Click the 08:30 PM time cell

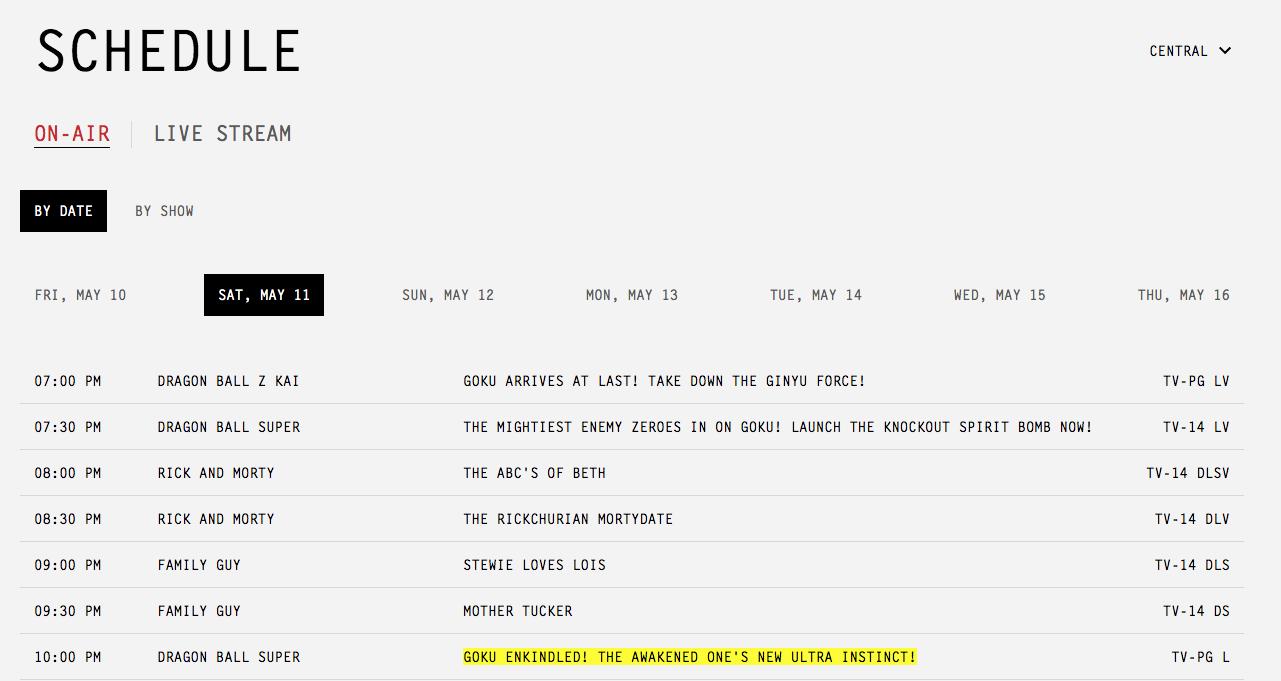click(68, 519)
